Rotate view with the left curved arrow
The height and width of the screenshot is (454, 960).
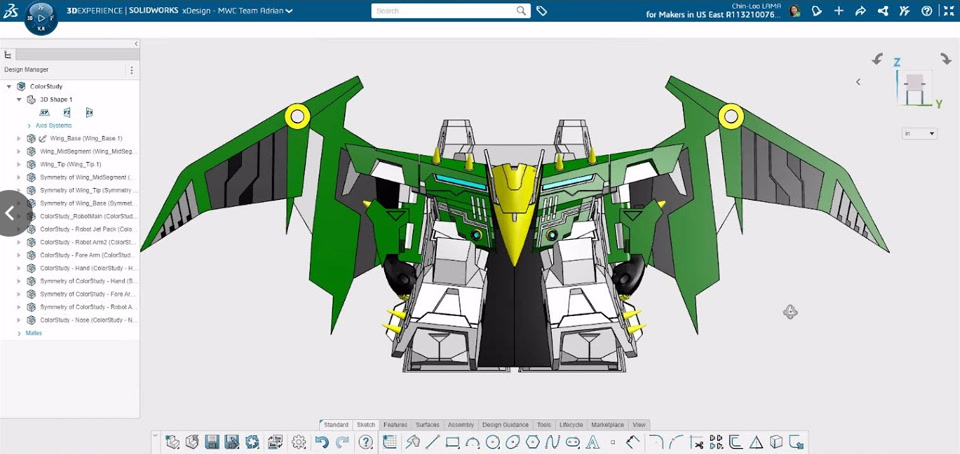(877, 59)
